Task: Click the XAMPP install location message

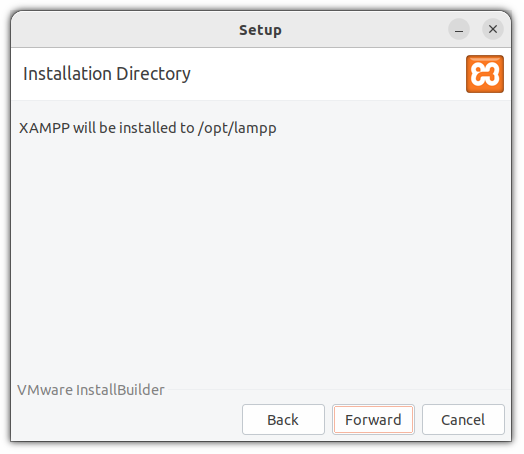Action: [x=148, y=129]
